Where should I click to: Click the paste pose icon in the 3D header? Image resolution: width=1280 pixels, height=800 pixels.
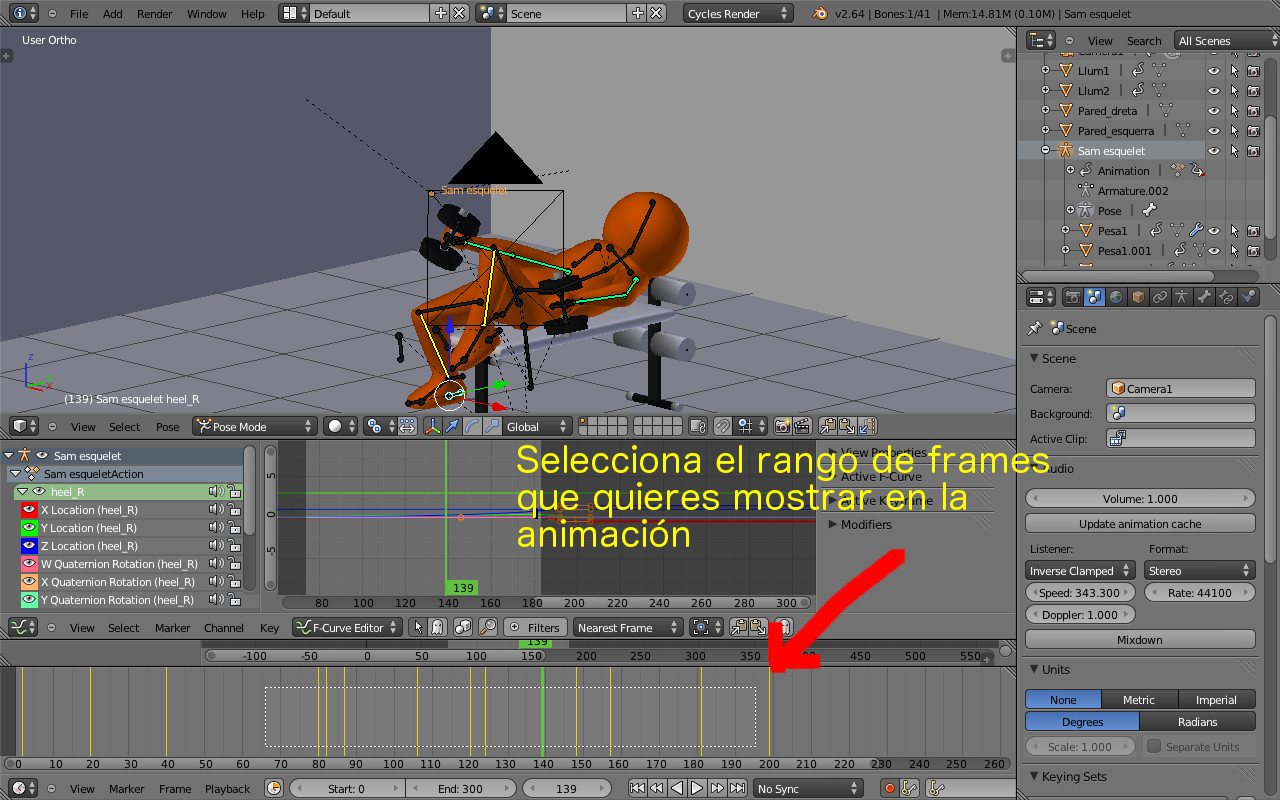click(847, 426)
